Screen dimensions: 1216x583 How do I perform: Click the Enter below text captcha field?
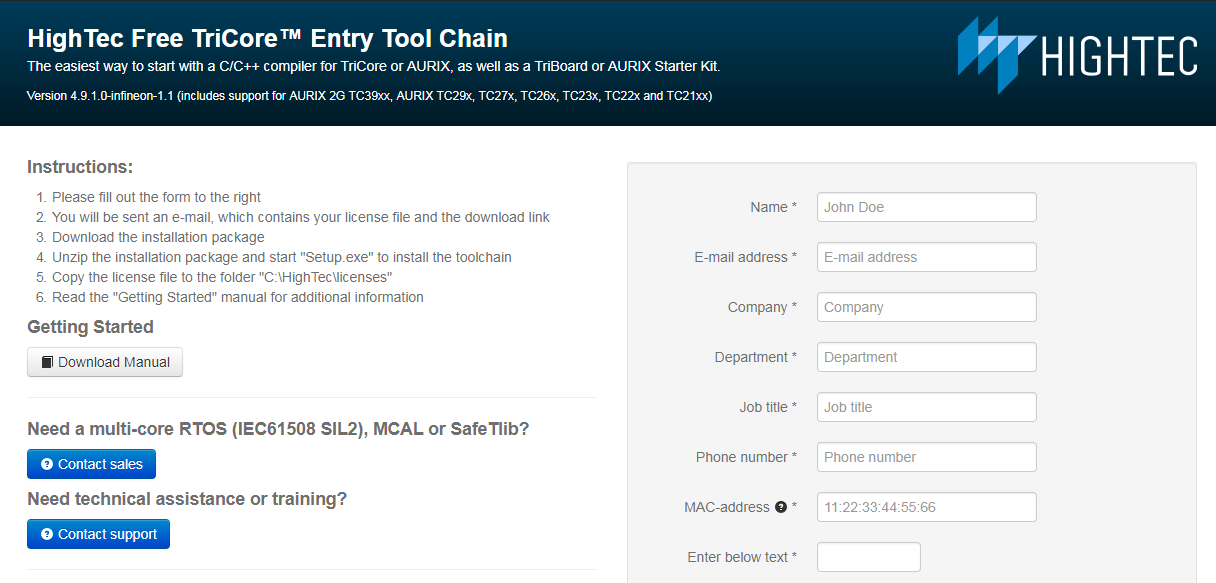pyautogui.click(x=869, y=557)
